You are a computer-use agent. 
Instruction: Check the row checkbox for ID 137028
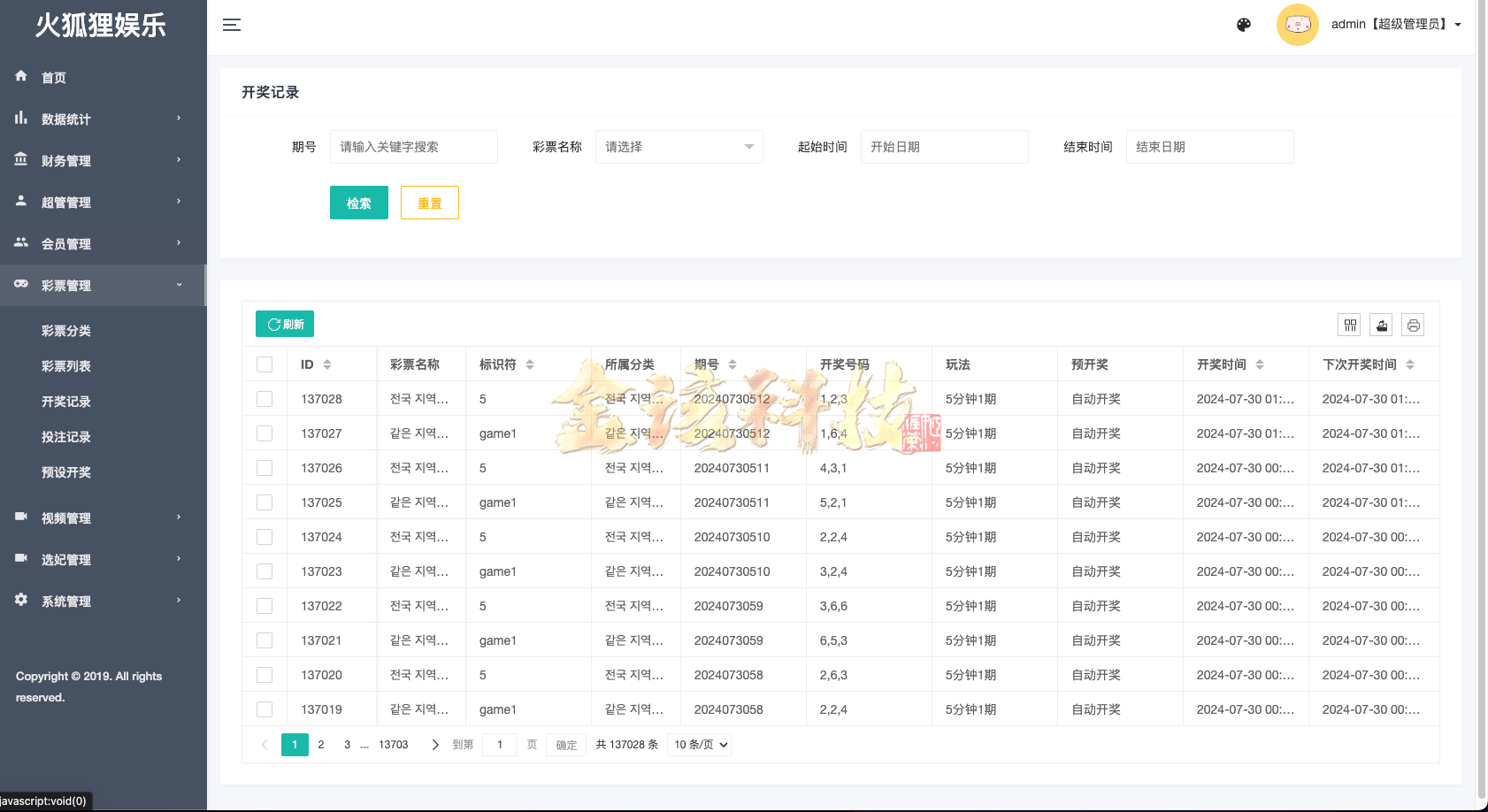[x=265, y=398]
